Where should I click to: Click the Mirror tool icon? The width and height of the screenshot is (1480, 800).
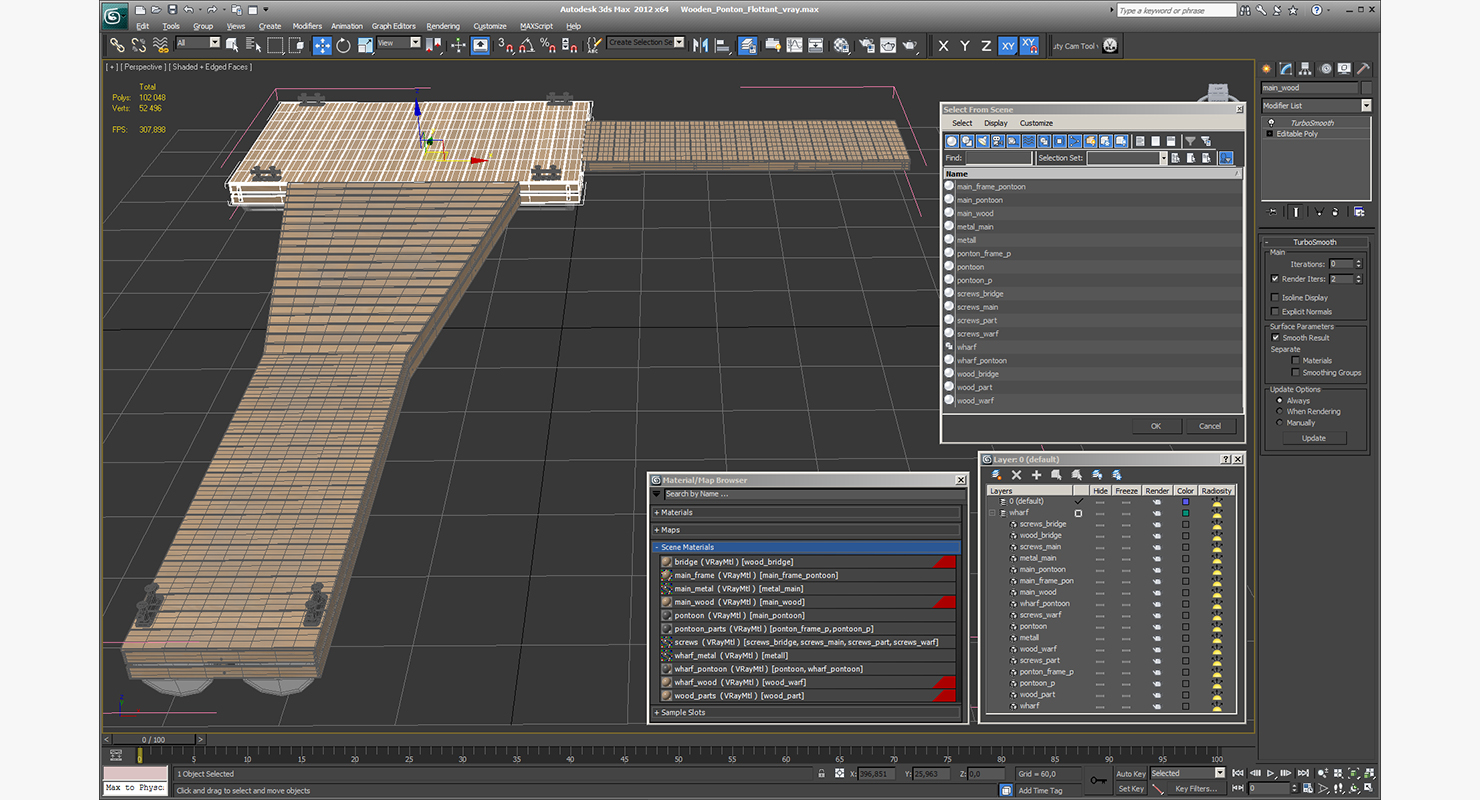pyautogui.click(x=700, y=45)
